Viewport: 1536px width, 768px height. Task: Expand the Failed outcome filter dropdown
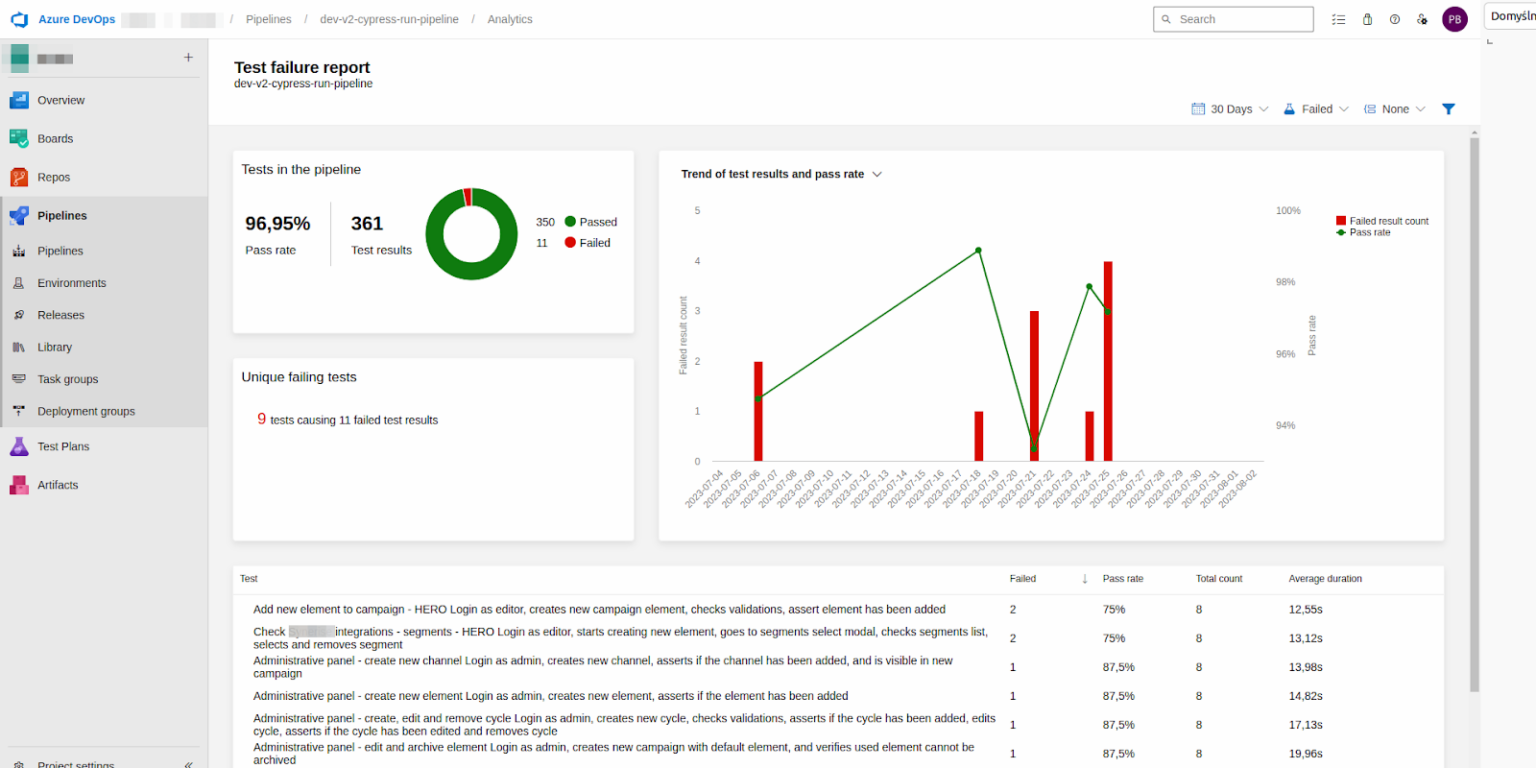[x=1316, y=109]
